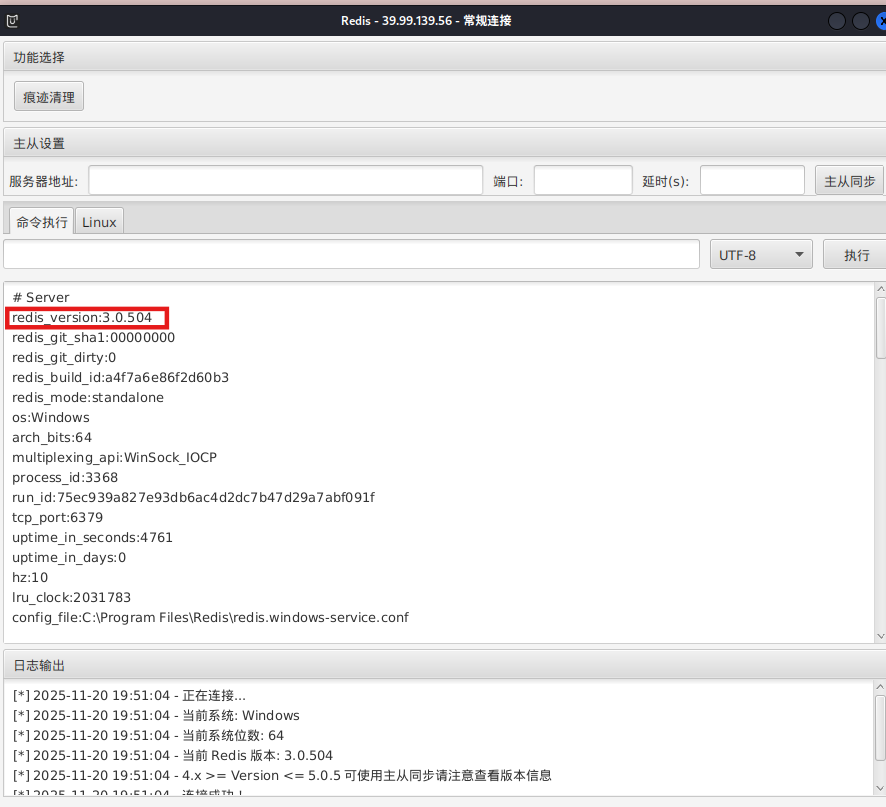Screen dimensions: 886x807
Task: Switch to the Linux tab
Action: 99,222
